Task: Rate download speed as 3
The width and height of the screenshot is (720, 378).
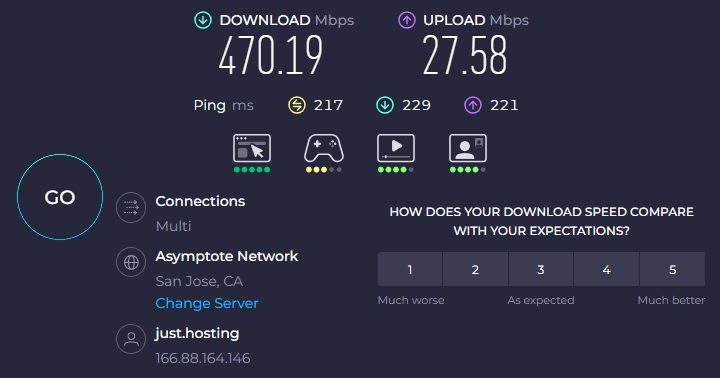Action: (541, 269)
